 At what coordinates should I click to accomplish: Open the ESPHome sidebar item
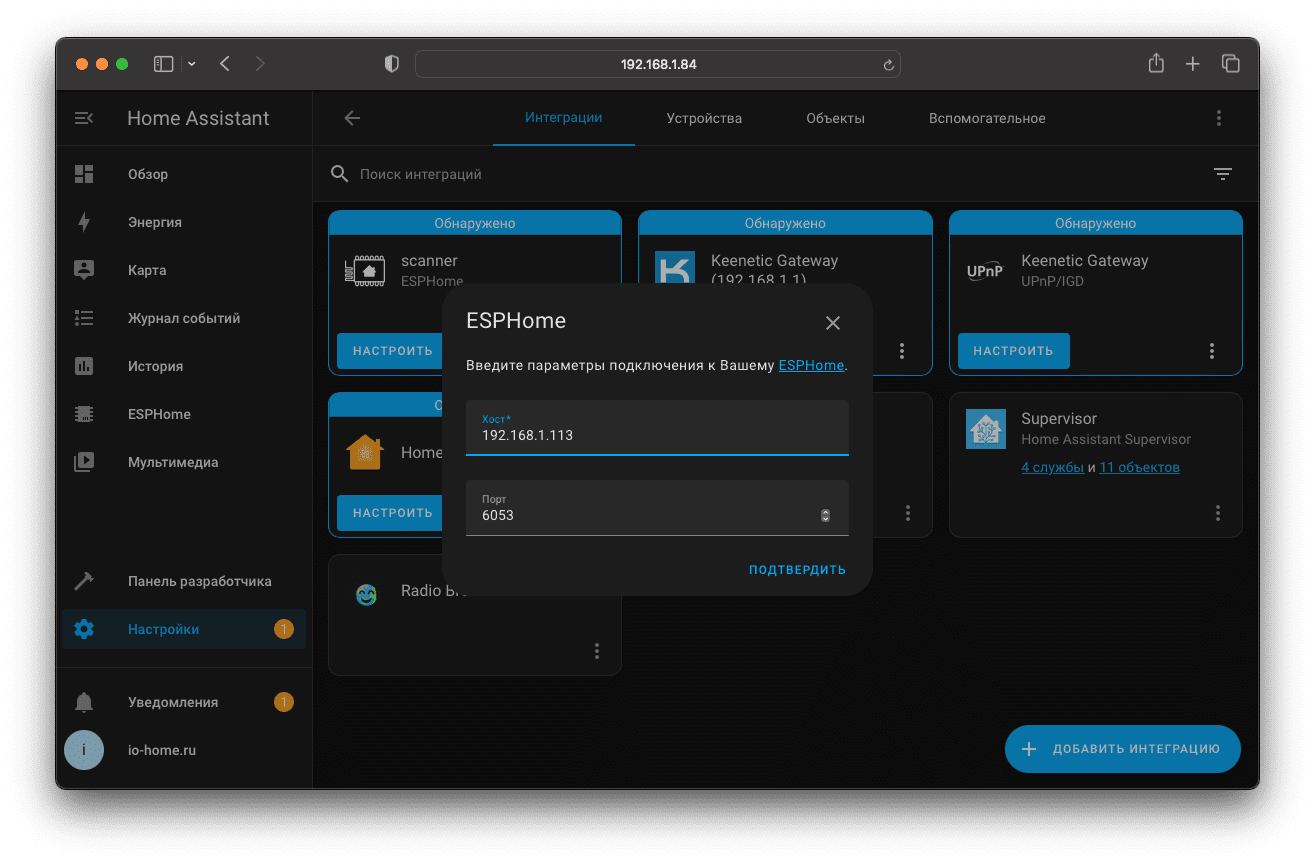pyautogui.click(x=158, y=414)
